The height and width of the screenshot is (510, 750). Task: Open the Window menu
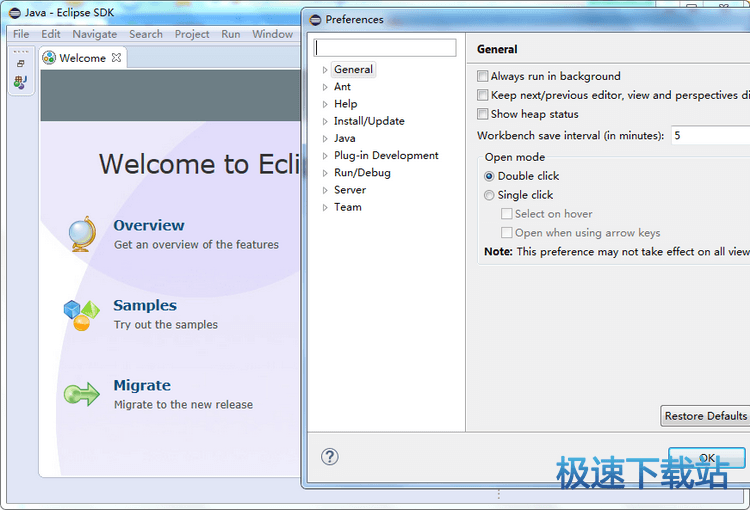[273, 34]
